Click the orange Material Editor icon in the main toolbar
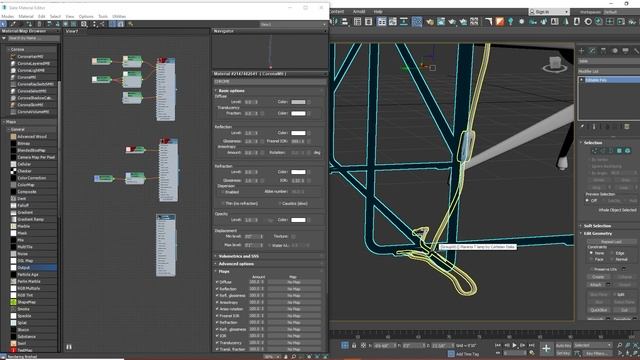This screenshot has height=360, width=640. (500, 21)
